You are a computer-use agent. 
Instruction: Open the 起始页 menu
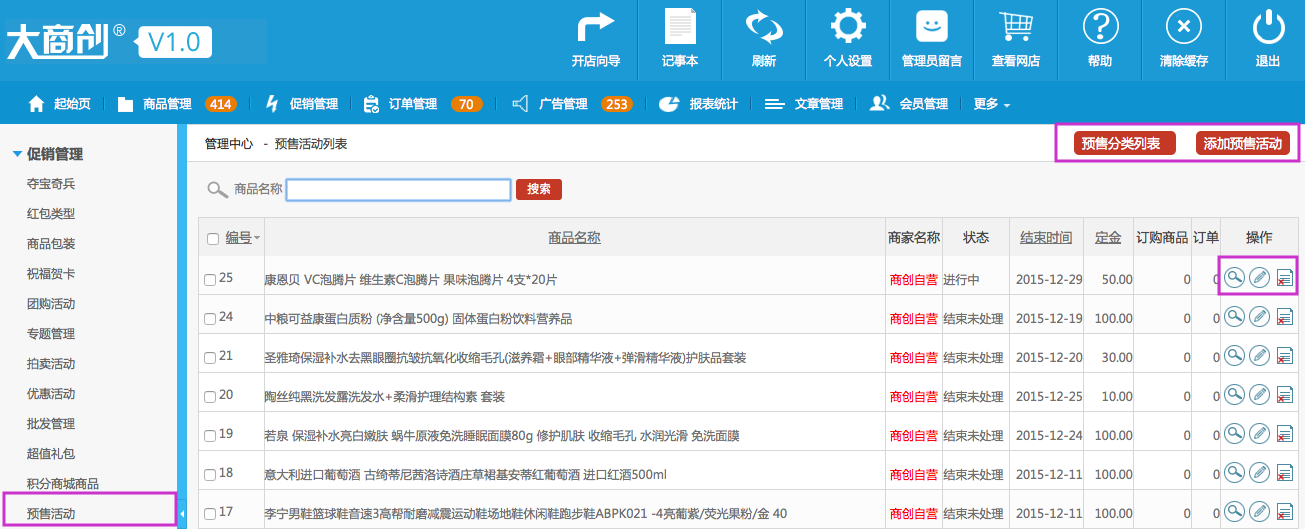pos(60,104)
